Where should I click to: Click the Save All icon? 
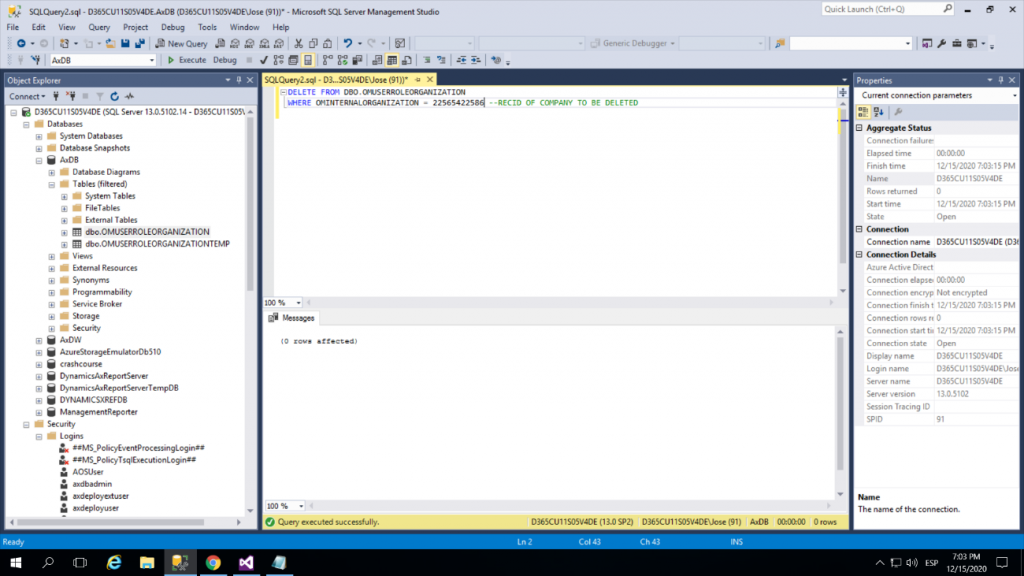click(x=140, y=43)
